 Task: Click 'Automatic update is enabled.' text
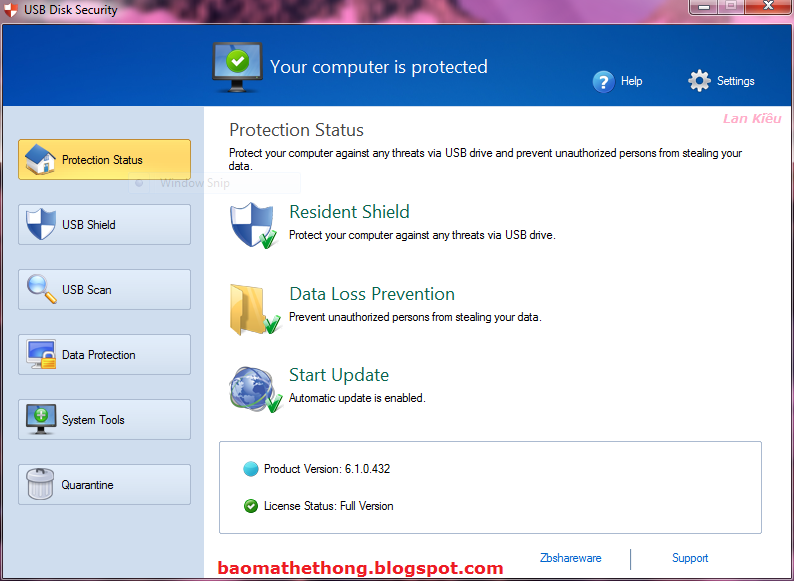tap(357, 398)
